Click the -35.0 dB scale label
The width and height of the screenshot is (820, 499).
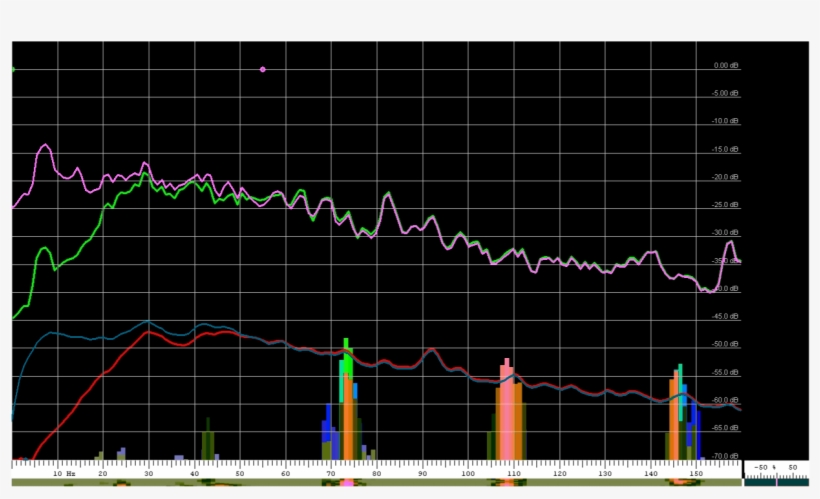click(726, 261)
